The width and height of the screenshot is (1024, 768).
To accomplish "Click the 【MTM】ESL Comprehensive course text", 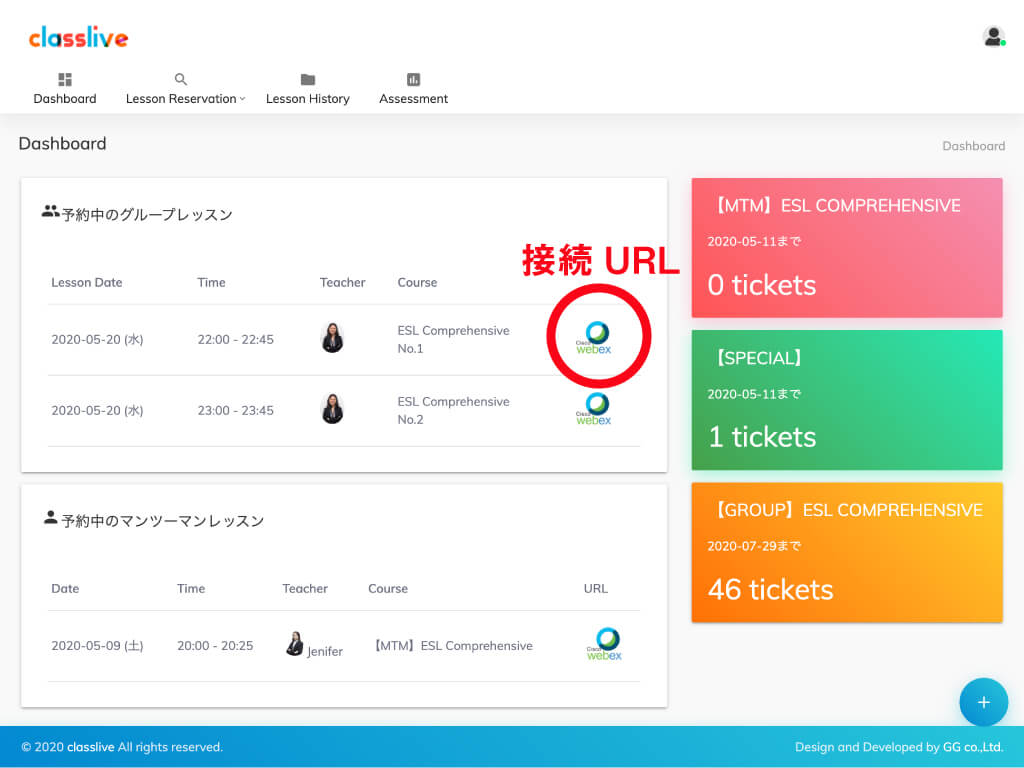I will tap(451, 646).
